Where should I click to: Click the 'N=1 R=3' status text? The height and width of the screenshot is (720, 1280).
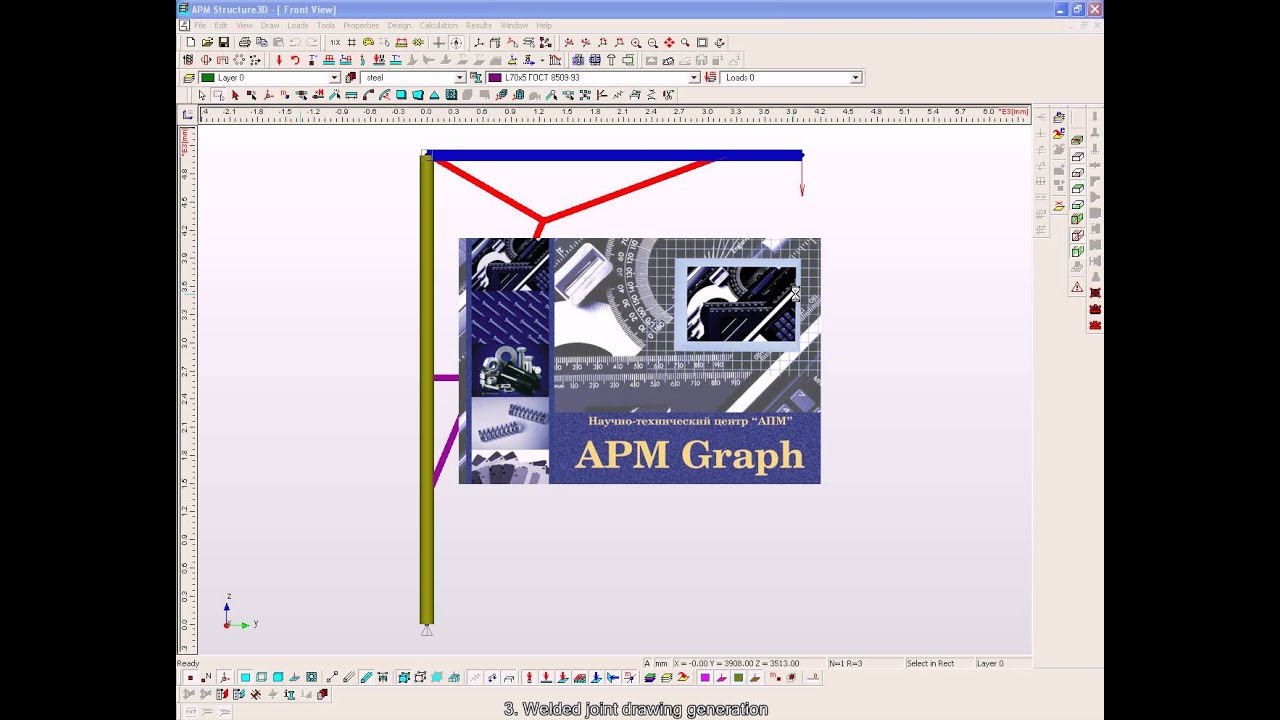pos(846,663)
